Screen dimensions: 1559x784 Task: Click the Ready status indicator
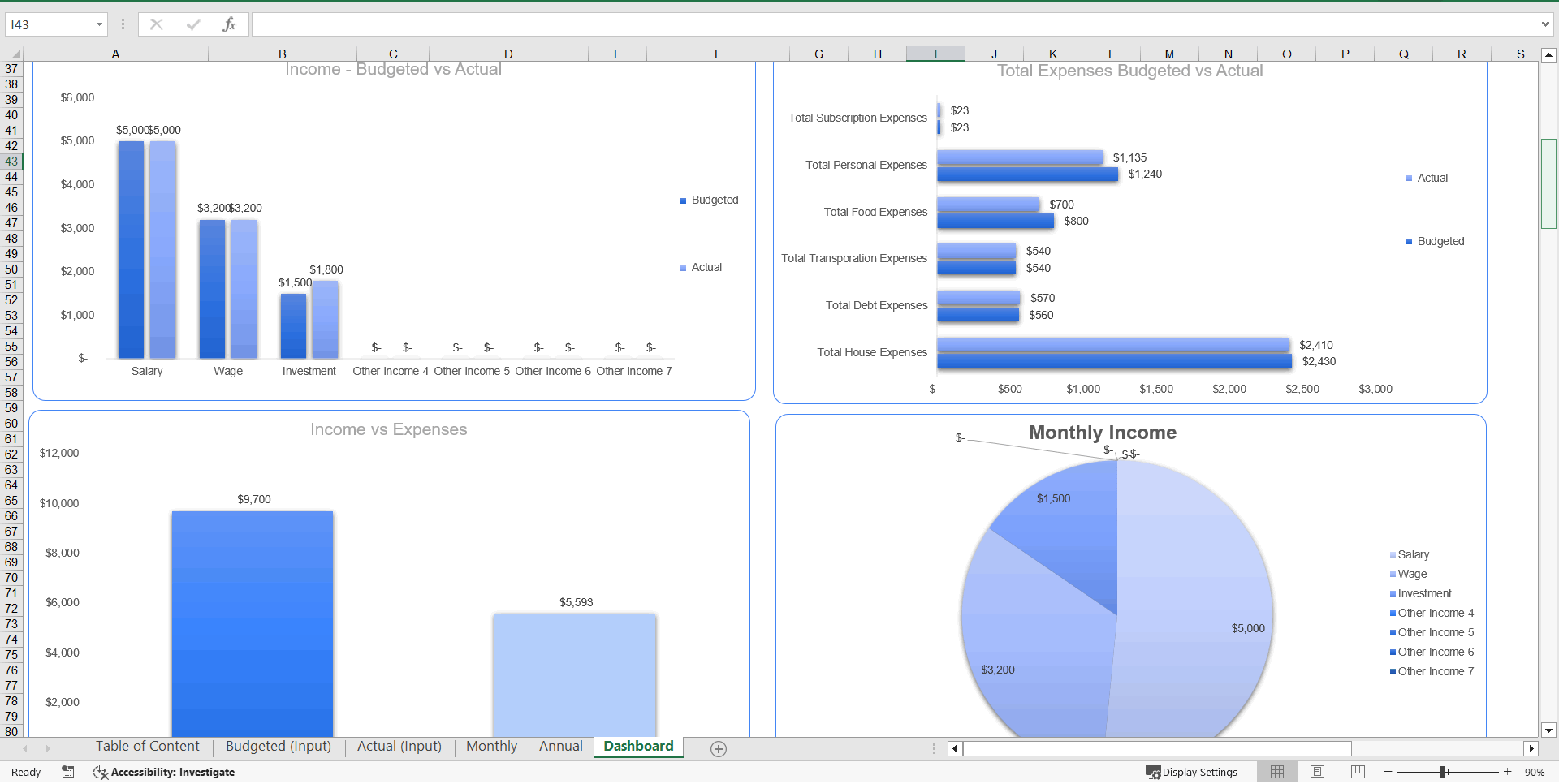tap(26, 773)
